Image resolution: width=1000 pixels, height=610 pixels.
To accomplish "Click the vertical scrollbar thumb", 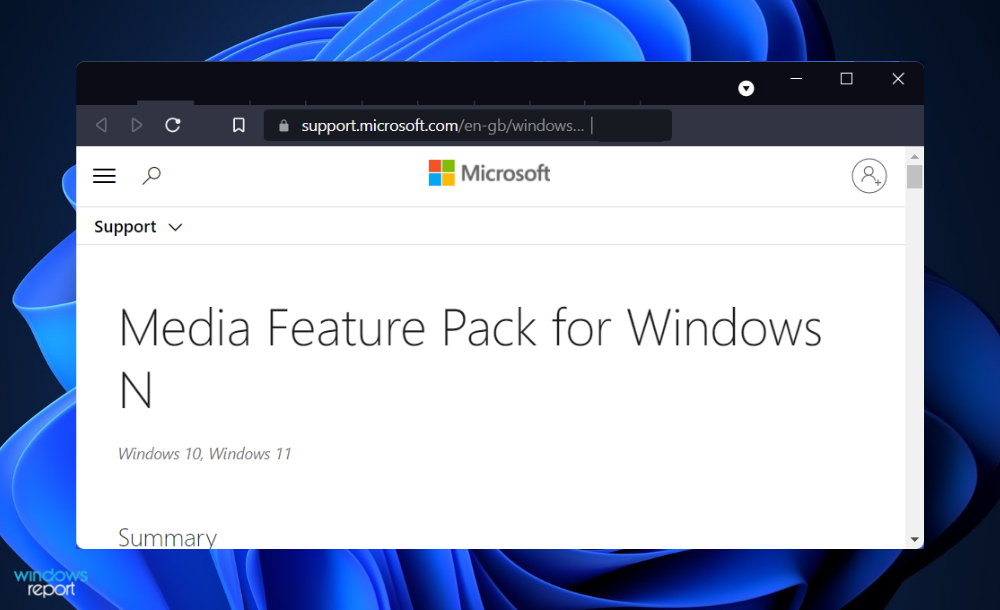I will click(x=915, y=177).
